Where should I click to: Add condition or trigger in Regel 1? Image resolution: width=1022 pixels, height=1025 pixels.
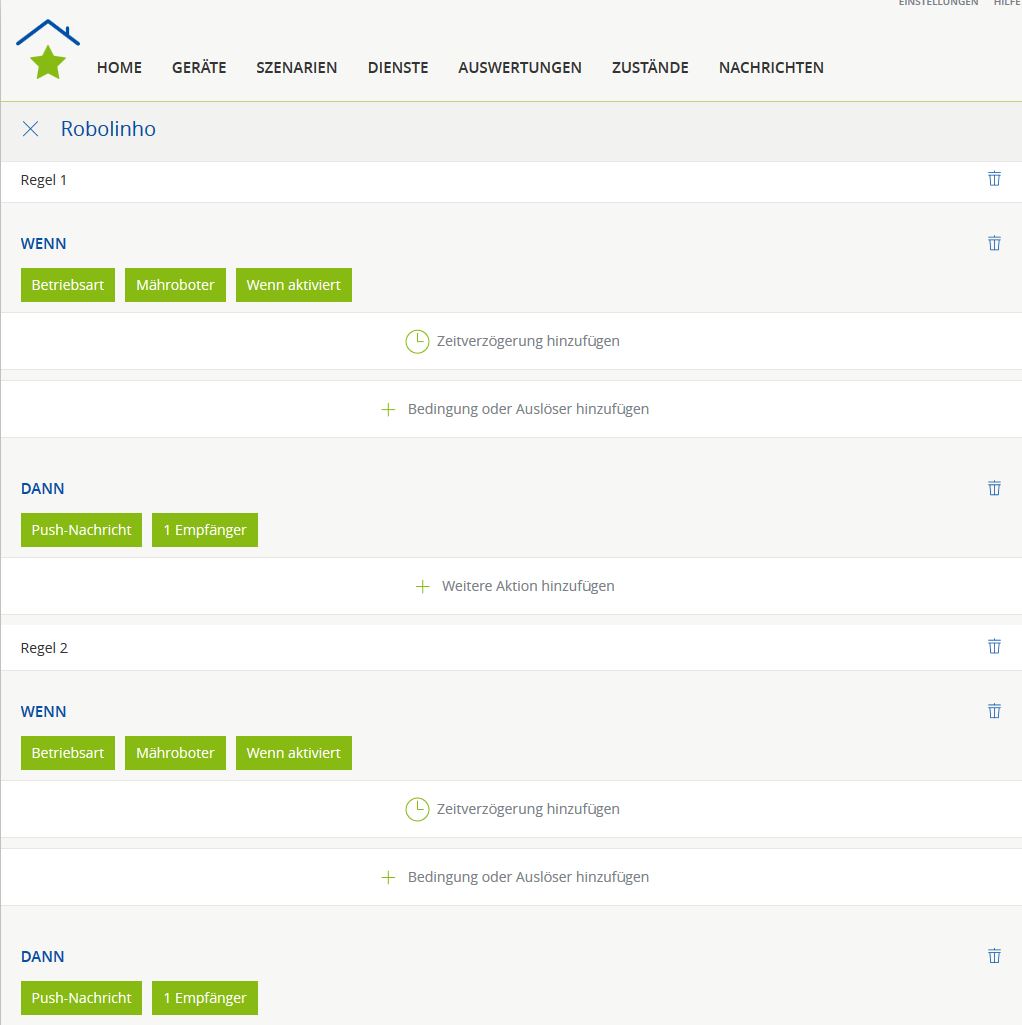pyautogui.click(x=515, y=409)
